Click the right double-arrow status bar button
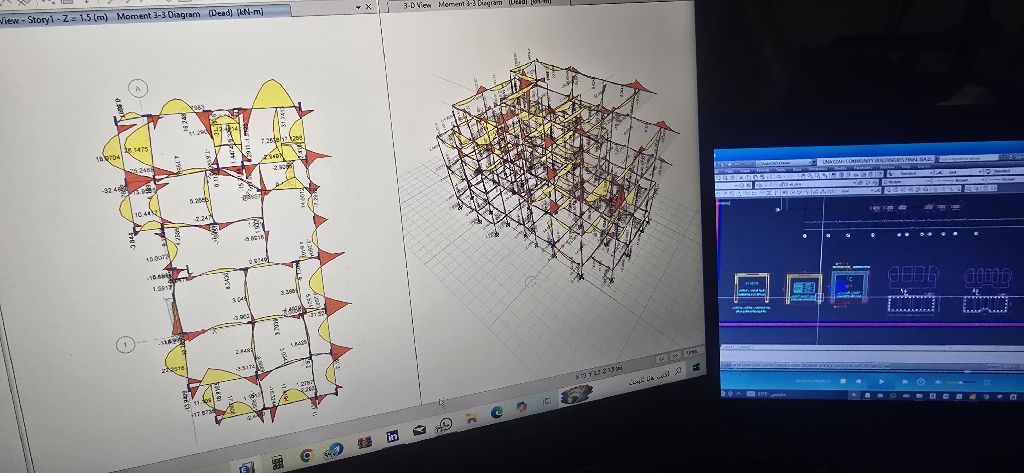Screen dimensions: 1024x473 coord(676,355)
